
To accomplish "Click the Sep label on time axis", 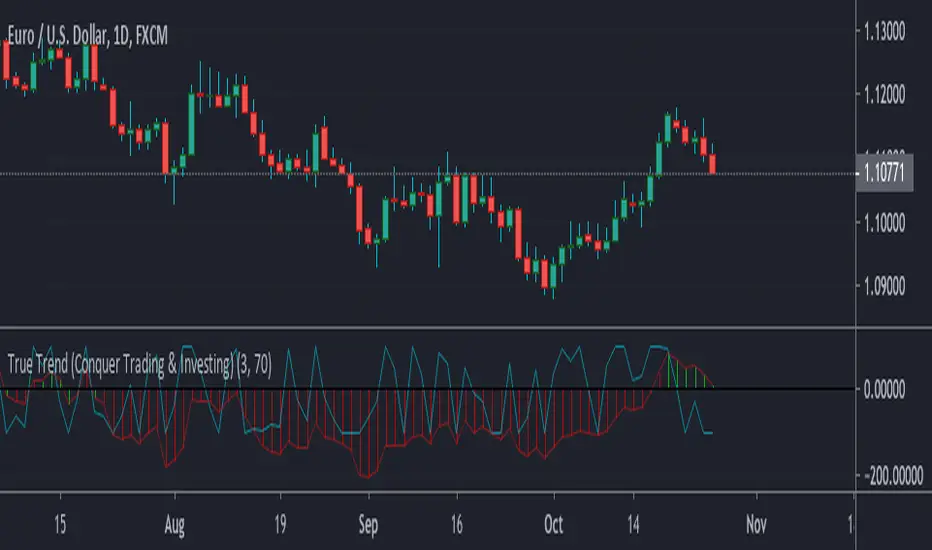I will click(x=369, y=526).
